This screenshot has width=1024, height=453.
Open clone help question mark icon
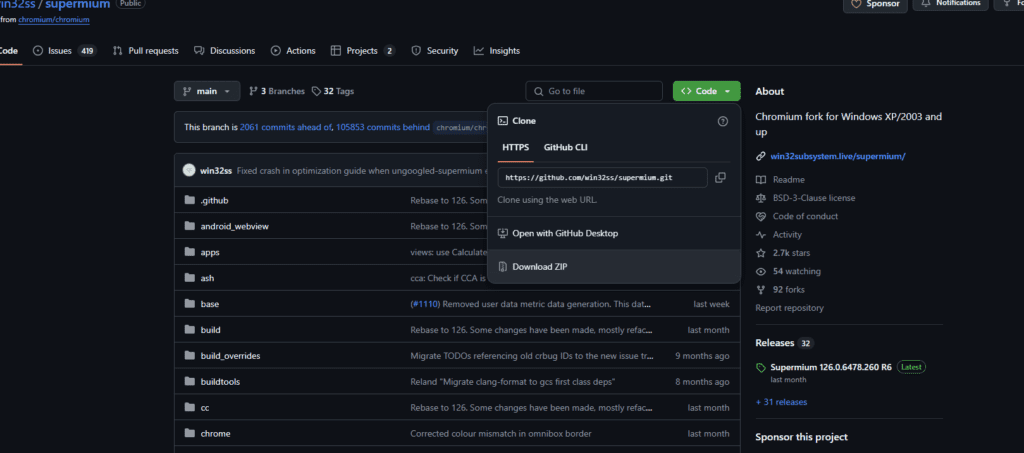click(x=722, y=121)
